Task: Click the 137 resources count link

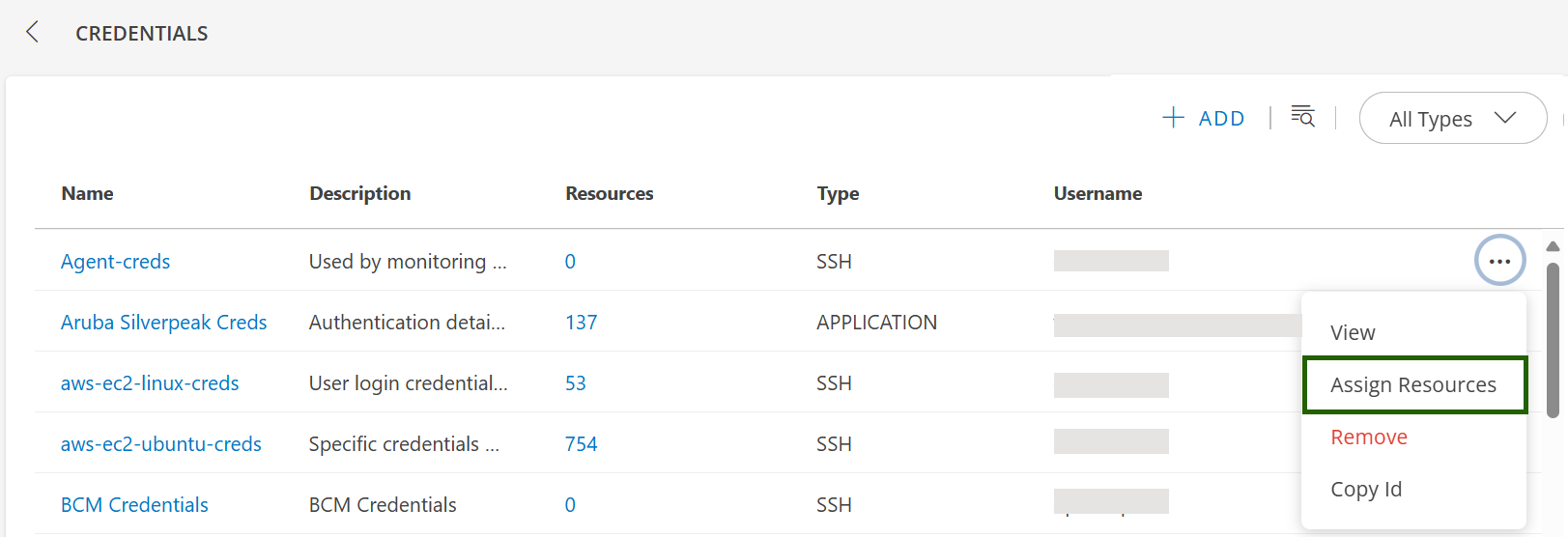Action: [x=582, y=323]
